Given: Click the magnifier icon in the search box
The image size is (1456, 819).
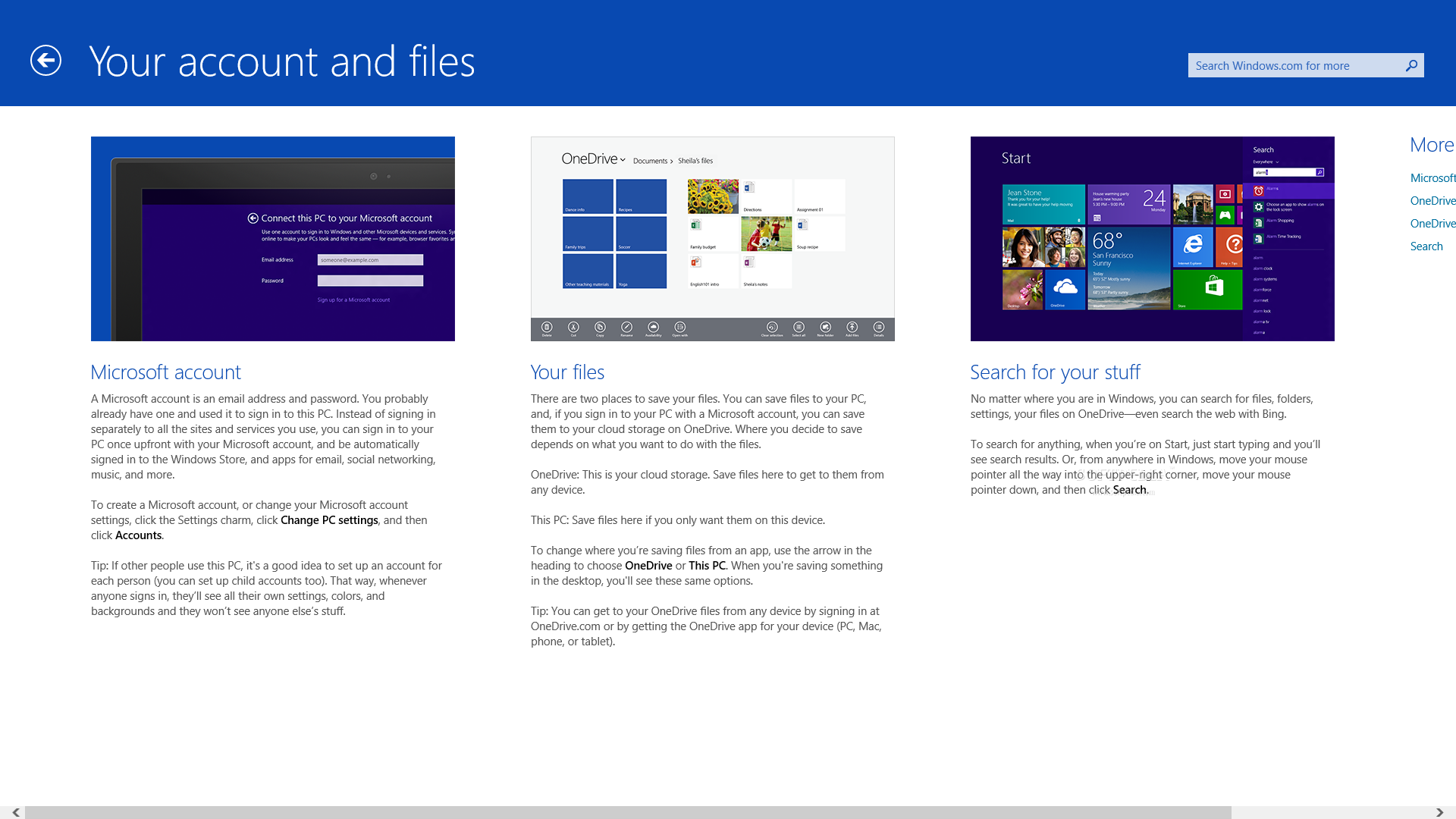Looking at the screenshot, I should pyautogui.click(x=1411, y=65).
